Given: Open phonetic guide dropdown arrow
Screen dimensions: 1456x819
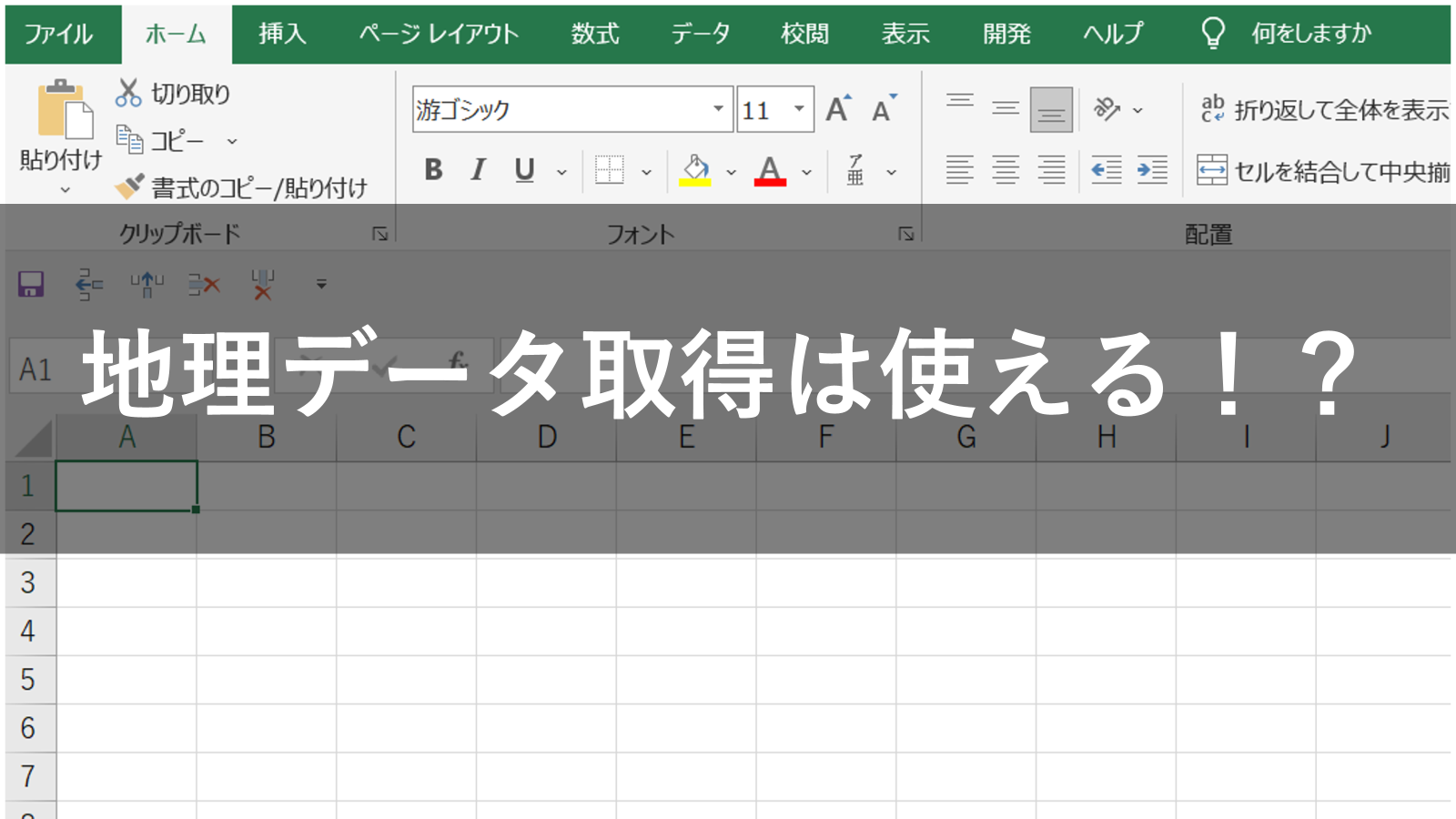Looking at the screenshot, I should point(892,172).
